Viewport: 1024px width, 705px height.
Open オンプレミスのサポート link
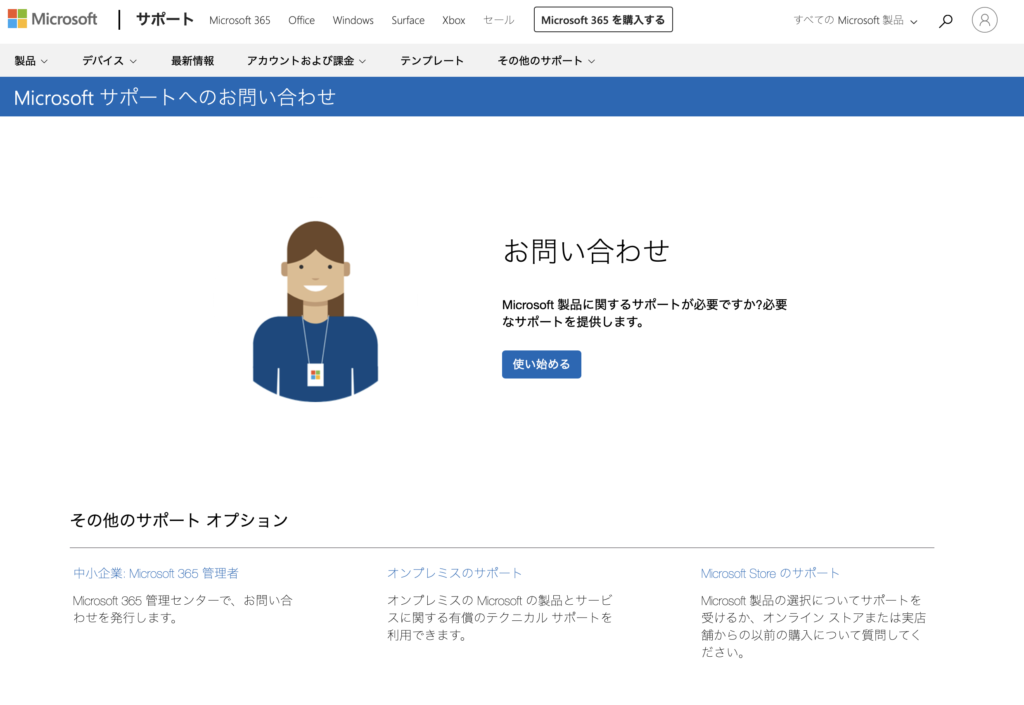pos(454,573)
